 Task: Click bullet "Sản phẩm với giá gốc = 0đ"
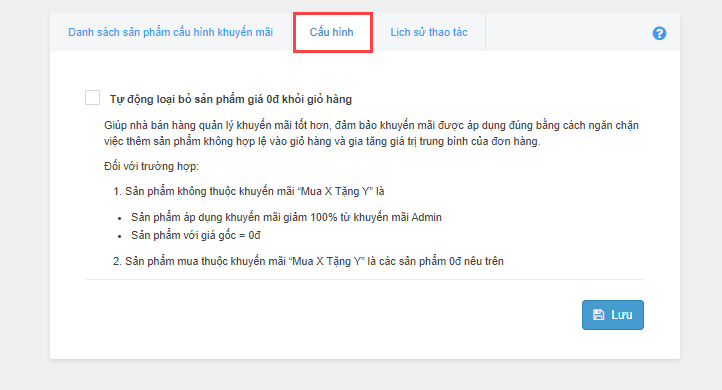pos(196,235)
